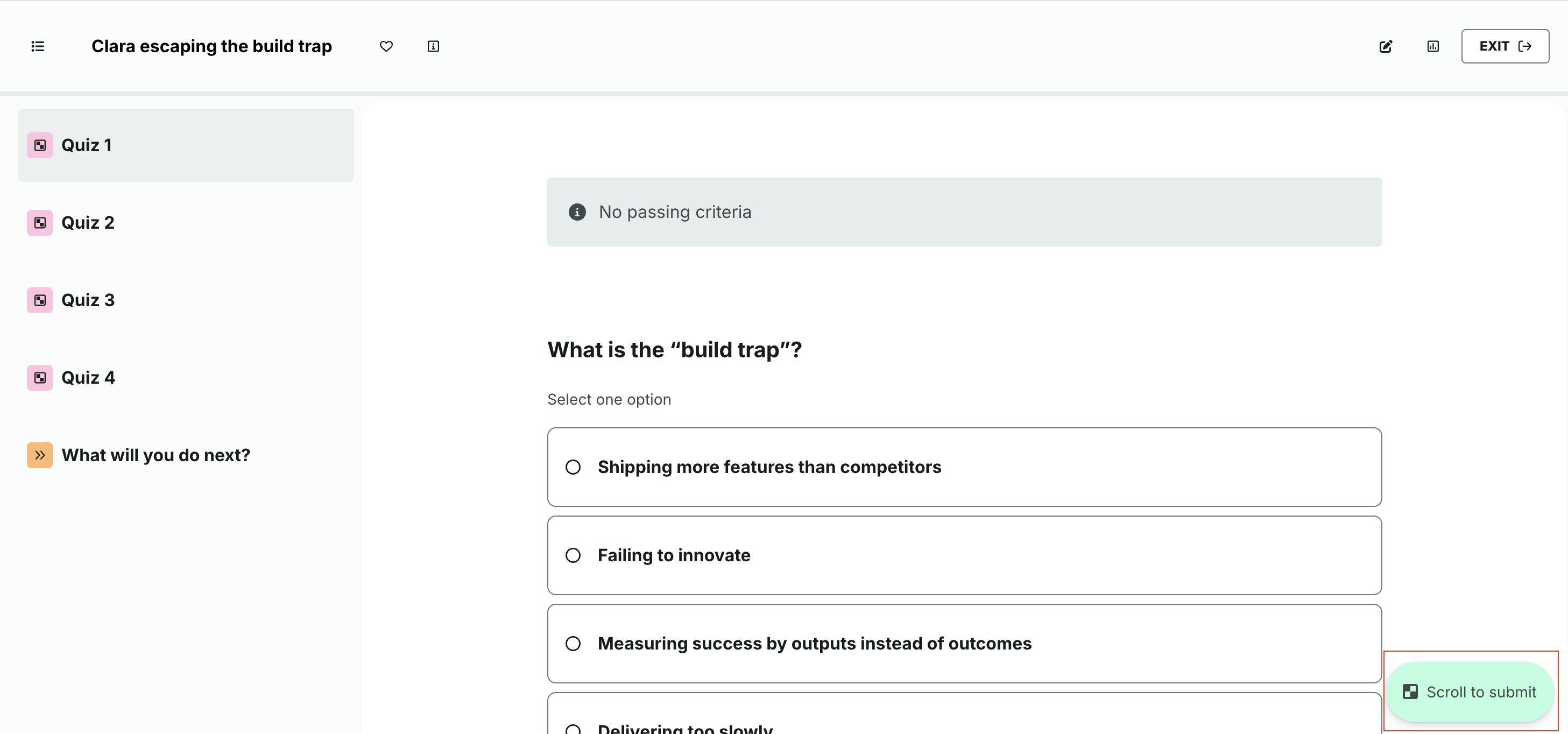Screen dimensions: 1568x734
Task: Click the Quiz 2 pink quiz icon
Action: click(40, 223)
